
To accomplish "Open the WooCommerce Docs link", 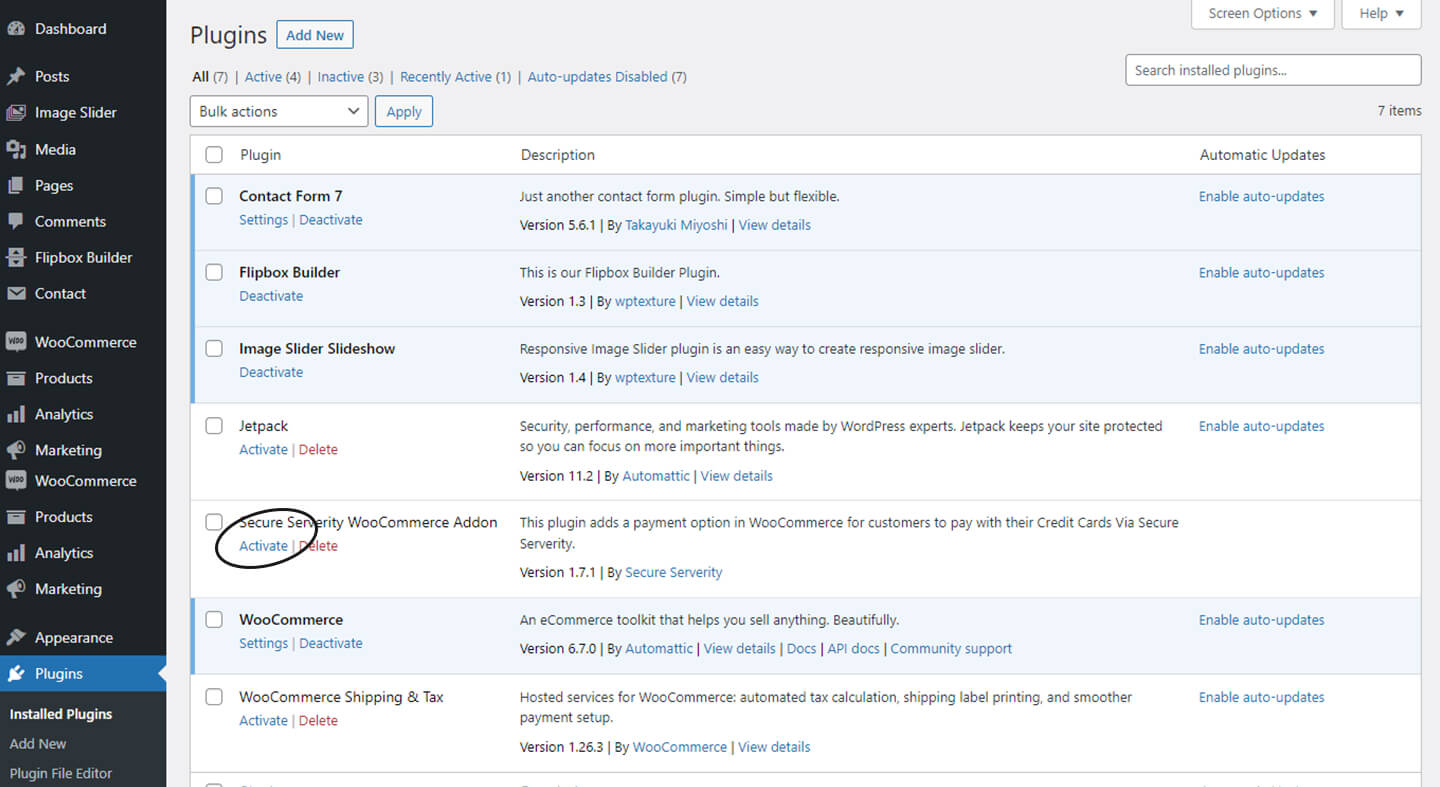I will (x=802, y=649).
